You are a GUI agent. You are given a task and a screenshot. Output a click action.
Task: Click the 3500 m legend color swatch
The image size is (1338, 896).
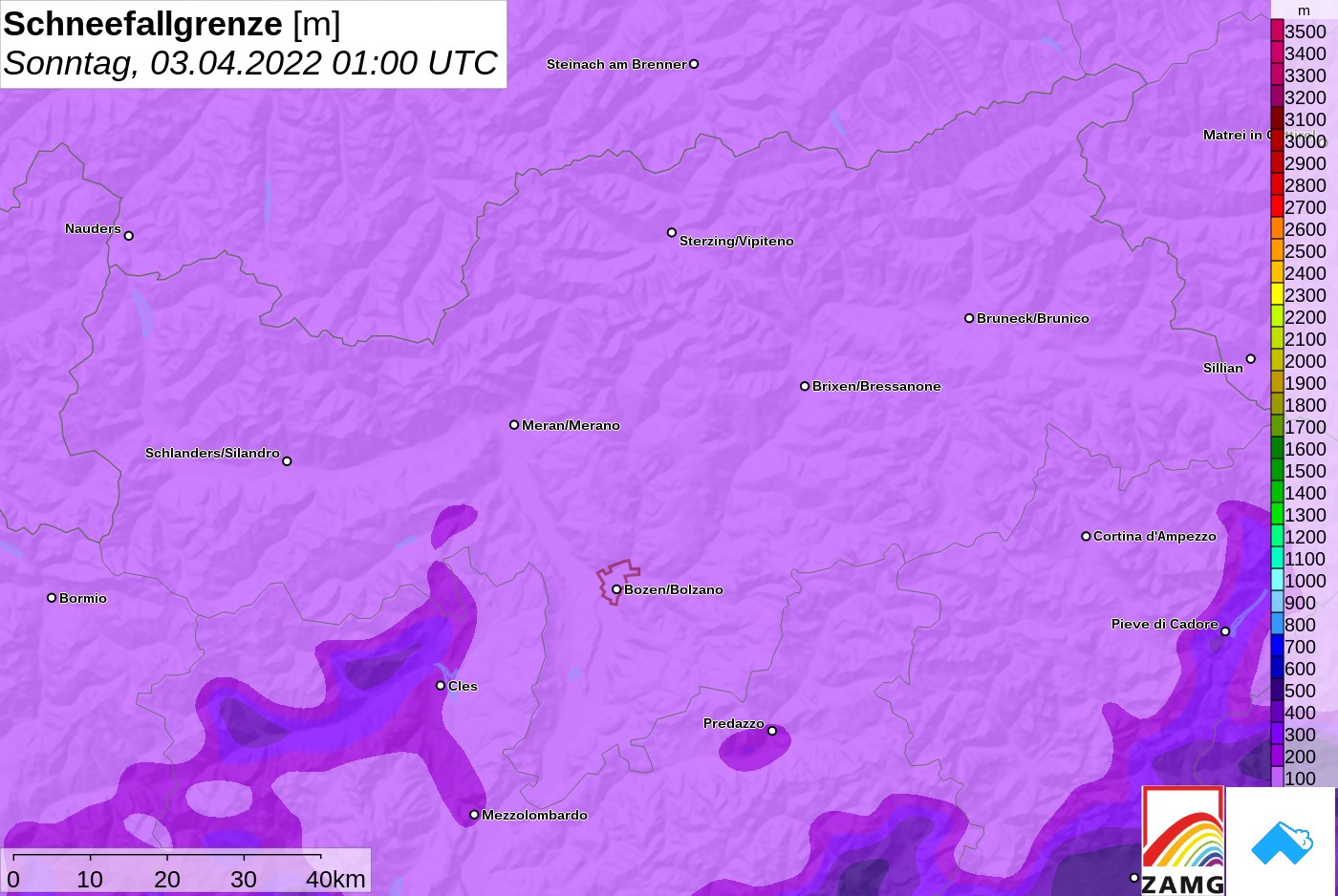click(1277, 31)
